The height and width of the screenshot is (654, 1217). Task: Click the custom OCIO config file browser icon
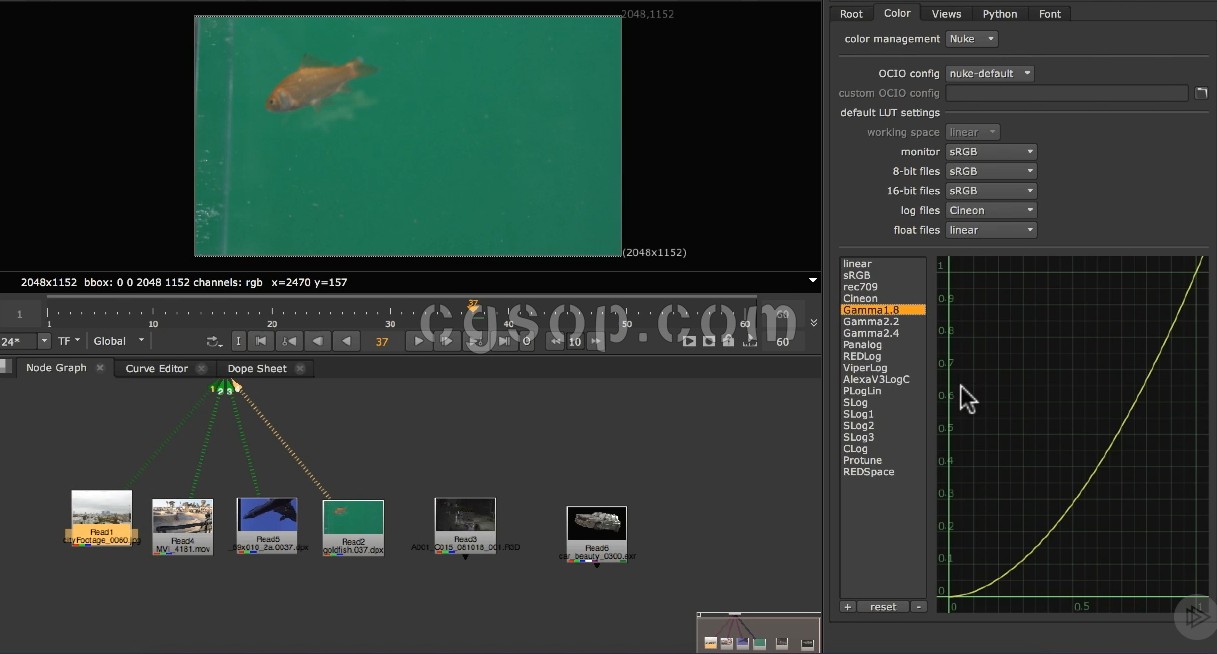[x=1201, y=93]
